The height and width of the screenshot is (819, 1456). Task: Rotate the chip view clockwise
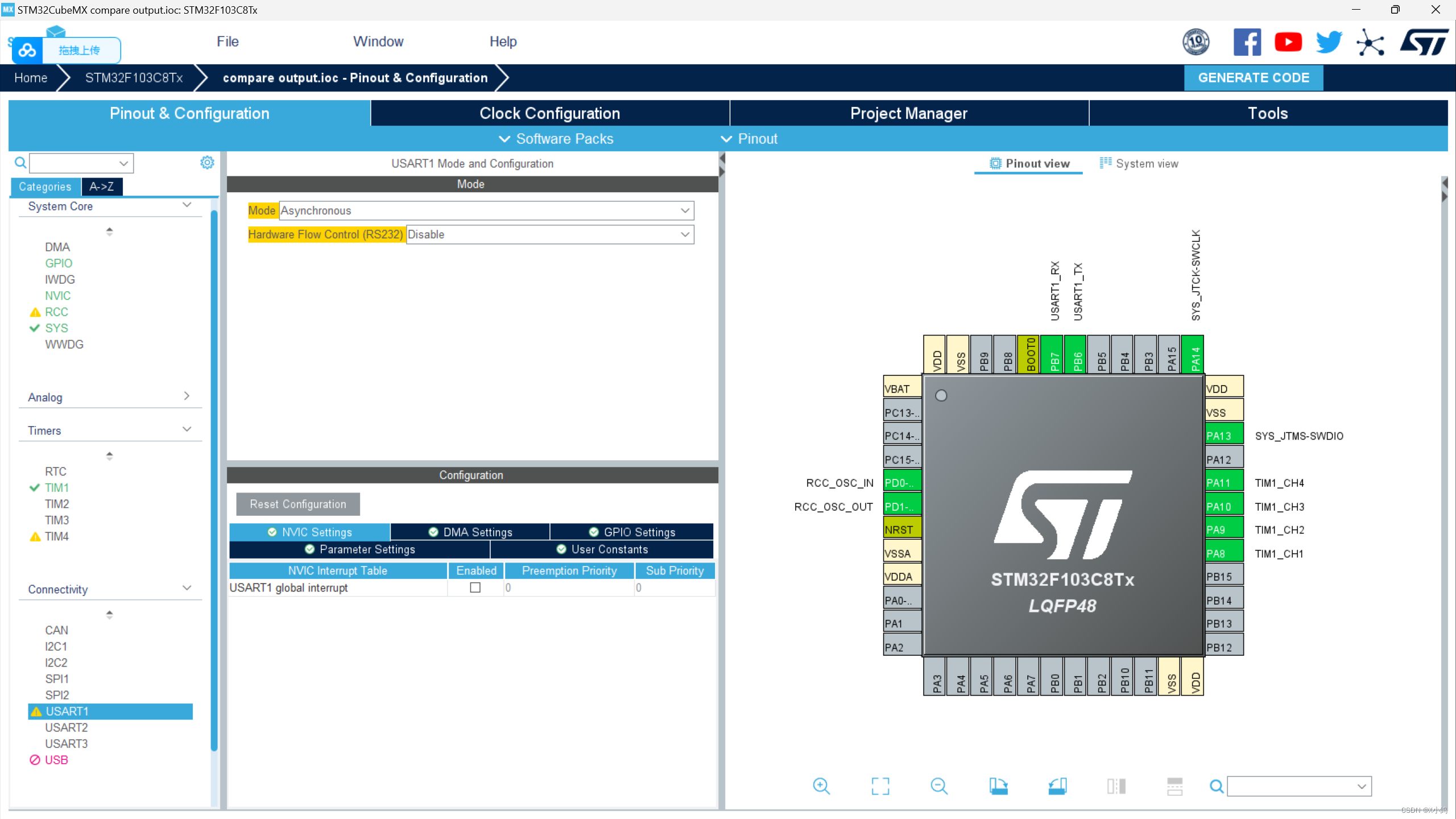[998, 786]
